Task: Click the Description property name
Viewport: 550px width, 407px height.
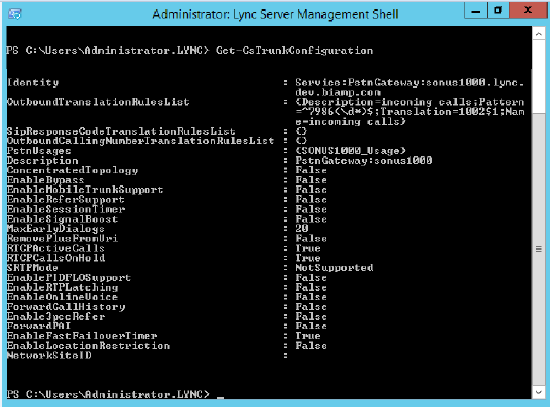Action: coord(42,161)
